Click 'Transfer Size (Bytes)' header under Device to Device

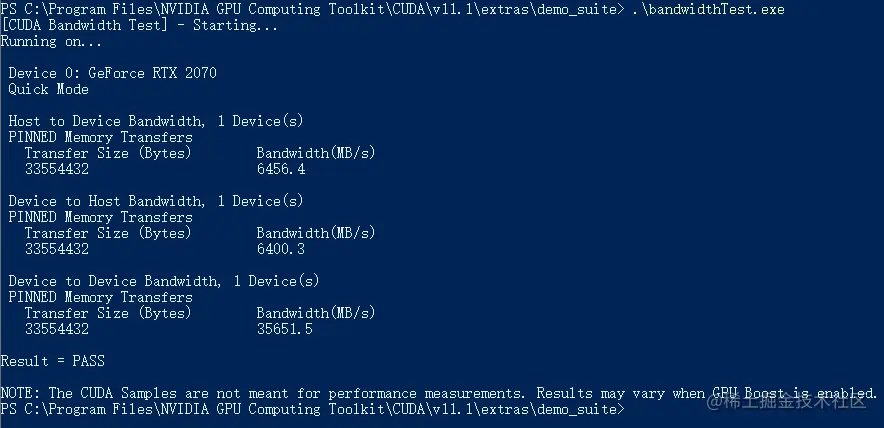point(108,313)
